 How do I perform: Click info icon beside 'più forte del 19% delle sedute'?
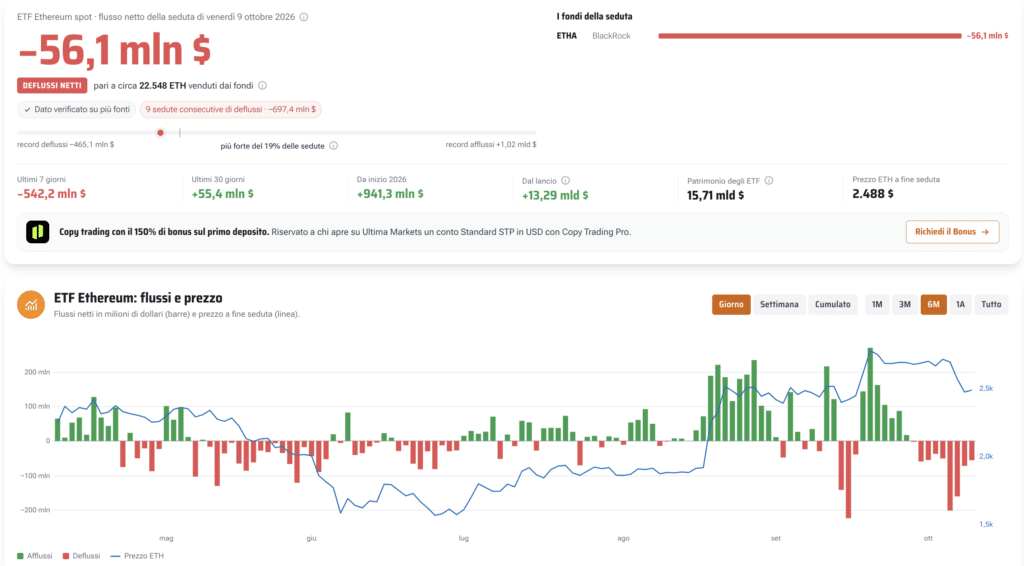[334, 146]
